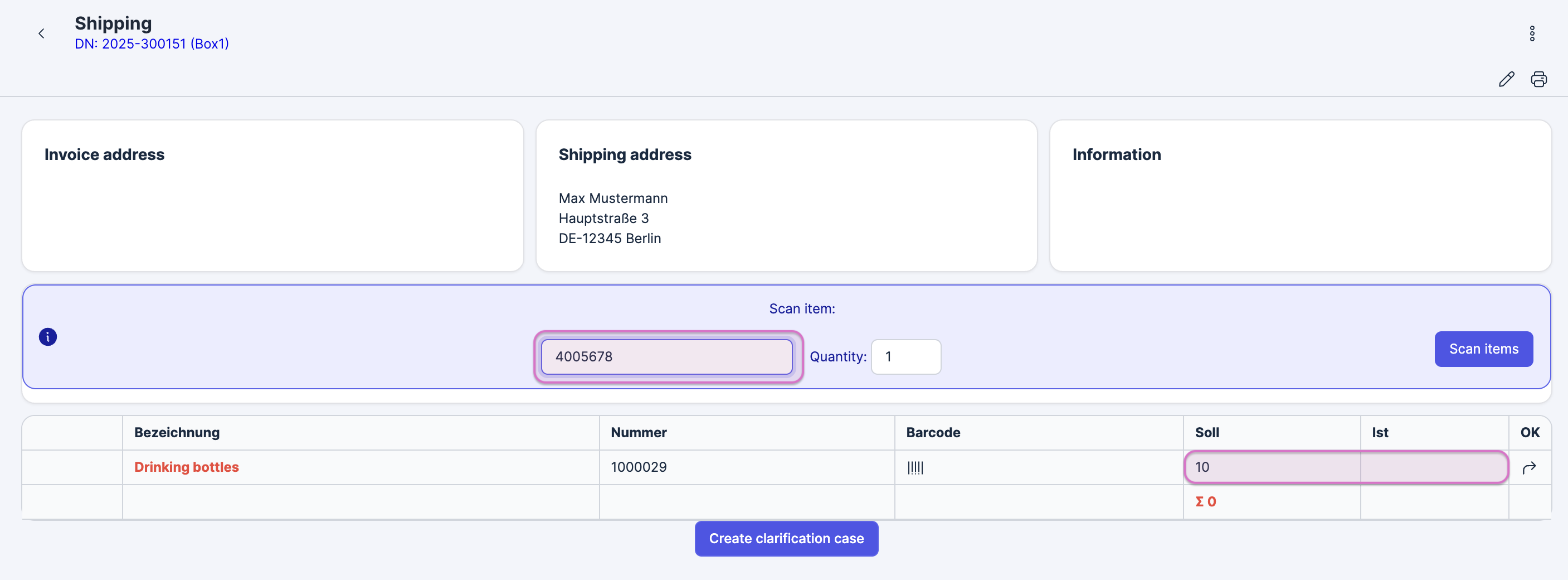Click barcode icon in Drinking bottles row
The width and height of the screenshot is (1568, 580).
[x=915, y=468]
